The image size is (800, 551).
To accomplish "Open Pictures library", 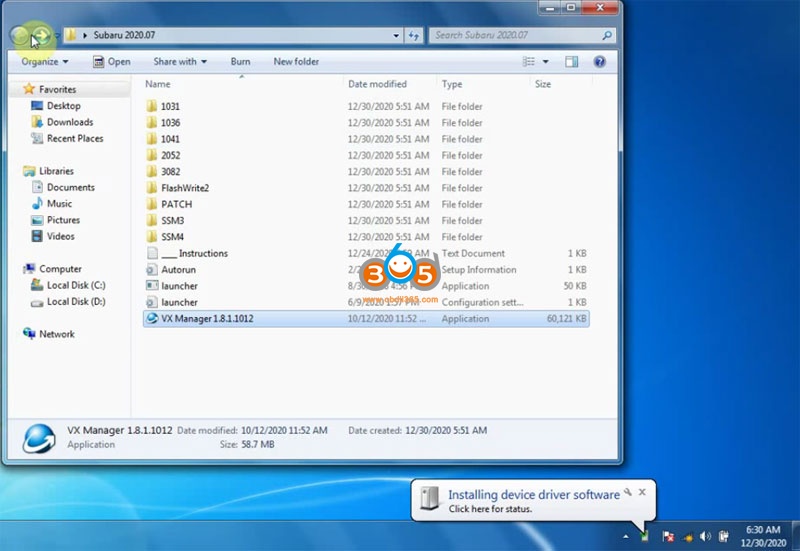I will pyautogui.click(x=55, y=220).
